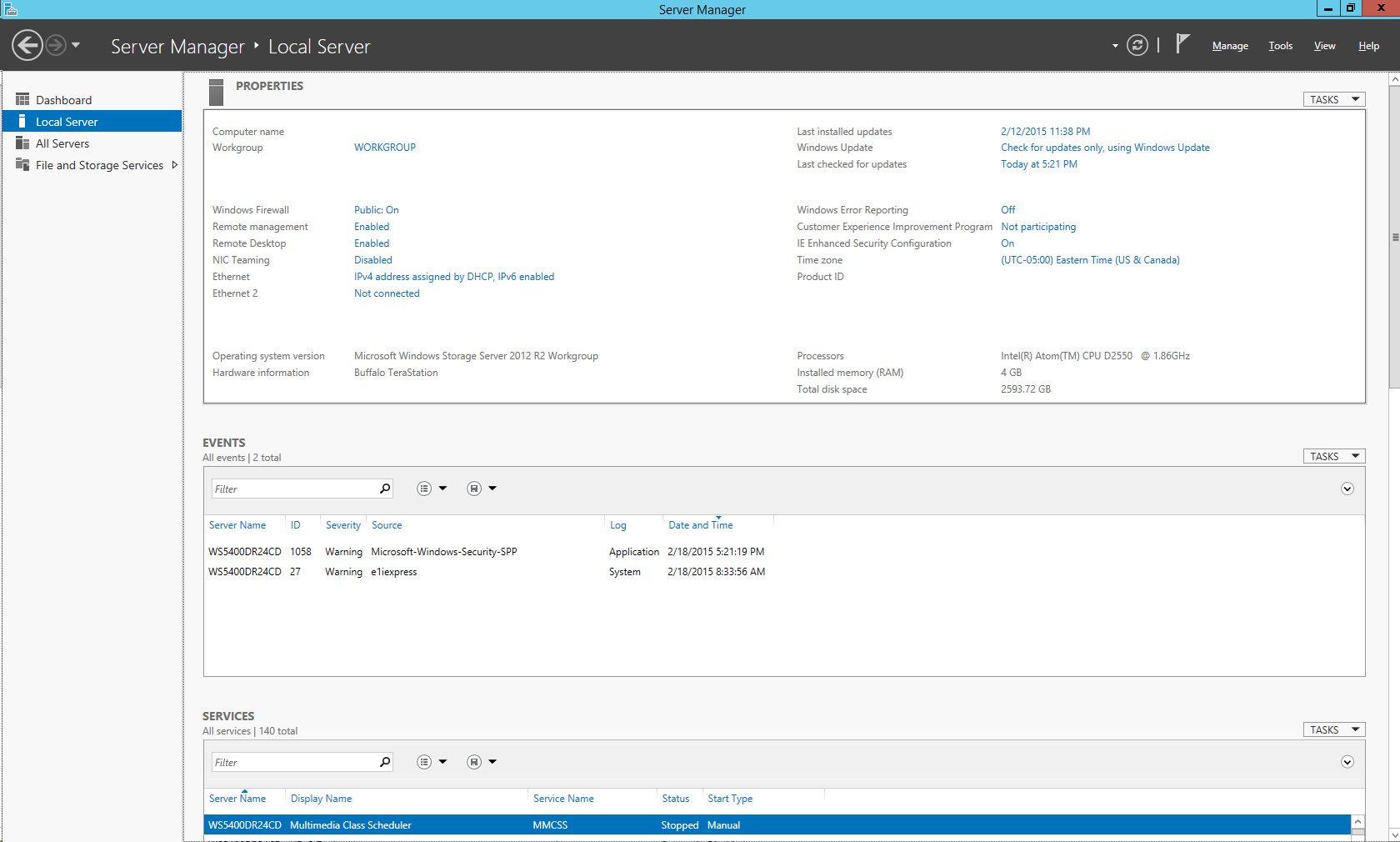This screenshot has width=1400, height=842.
Task: Click the main vertical scrollbar thumb
Action: click(1395, 237)
